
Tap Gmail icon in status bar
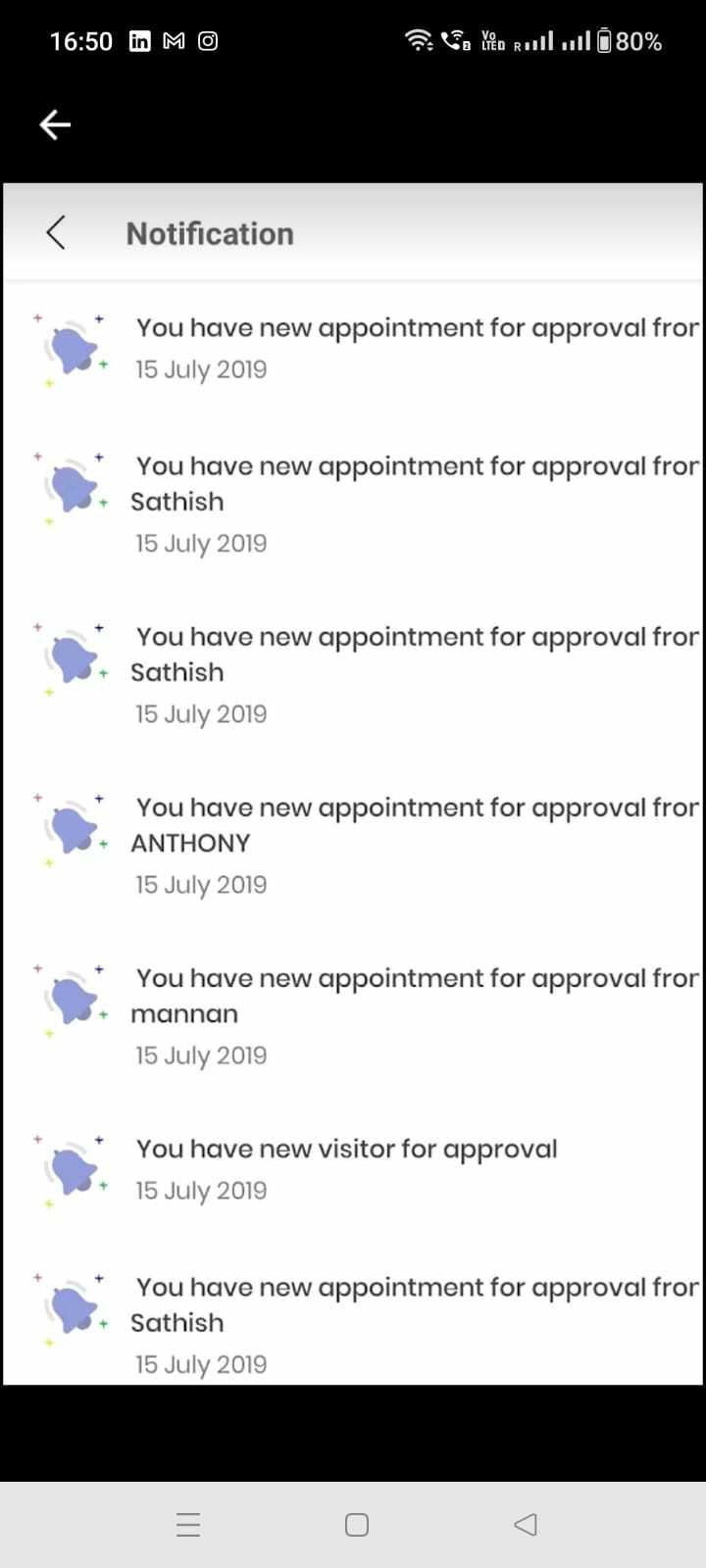(x=174, y=41)
